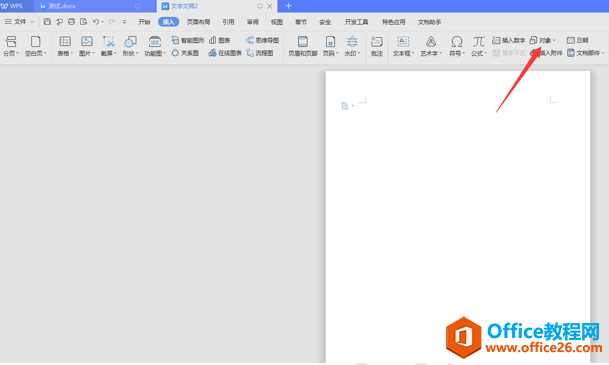This screenshot has height=365, width=609.
Task: Switch to the 文档助手 document assistant tab
Action: [x=429, y=22]
